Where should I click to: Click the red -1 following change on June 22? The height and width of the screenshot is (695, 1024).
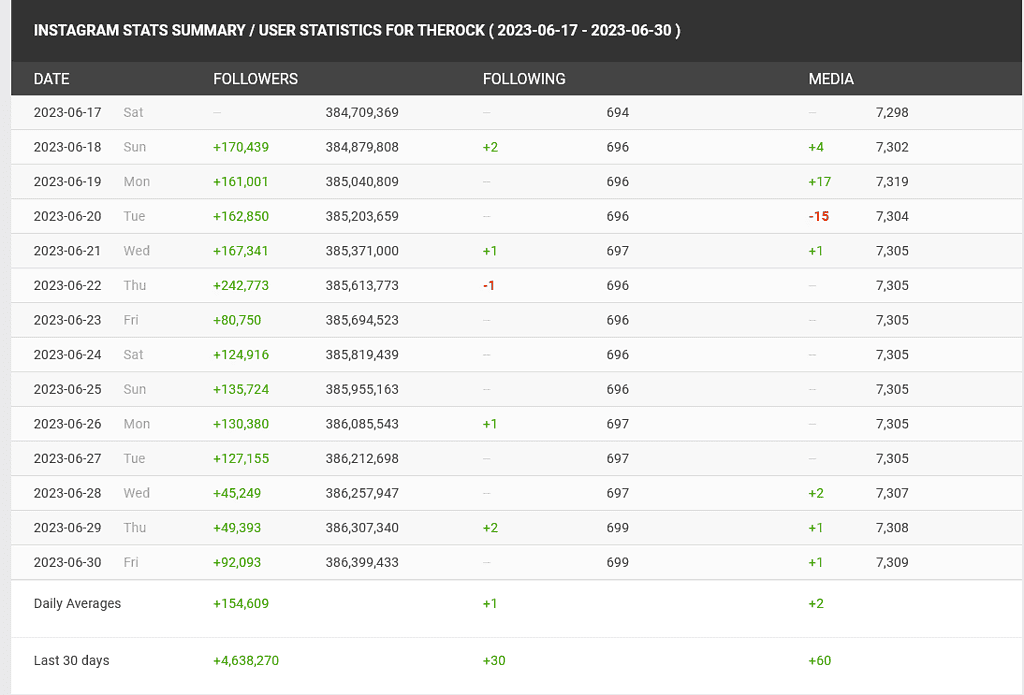tap(488, 285)
